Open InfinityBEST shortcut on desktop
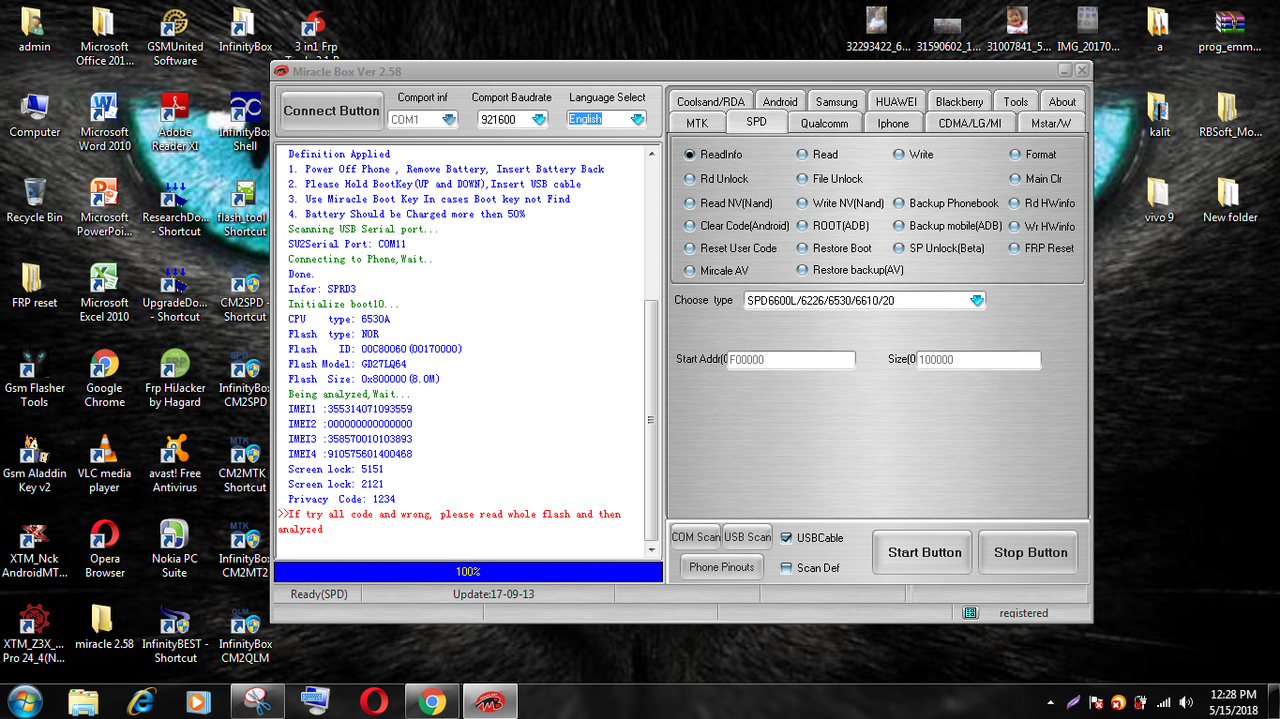The width and height of the screenshot is (1280, 719). tap(175, 634)
